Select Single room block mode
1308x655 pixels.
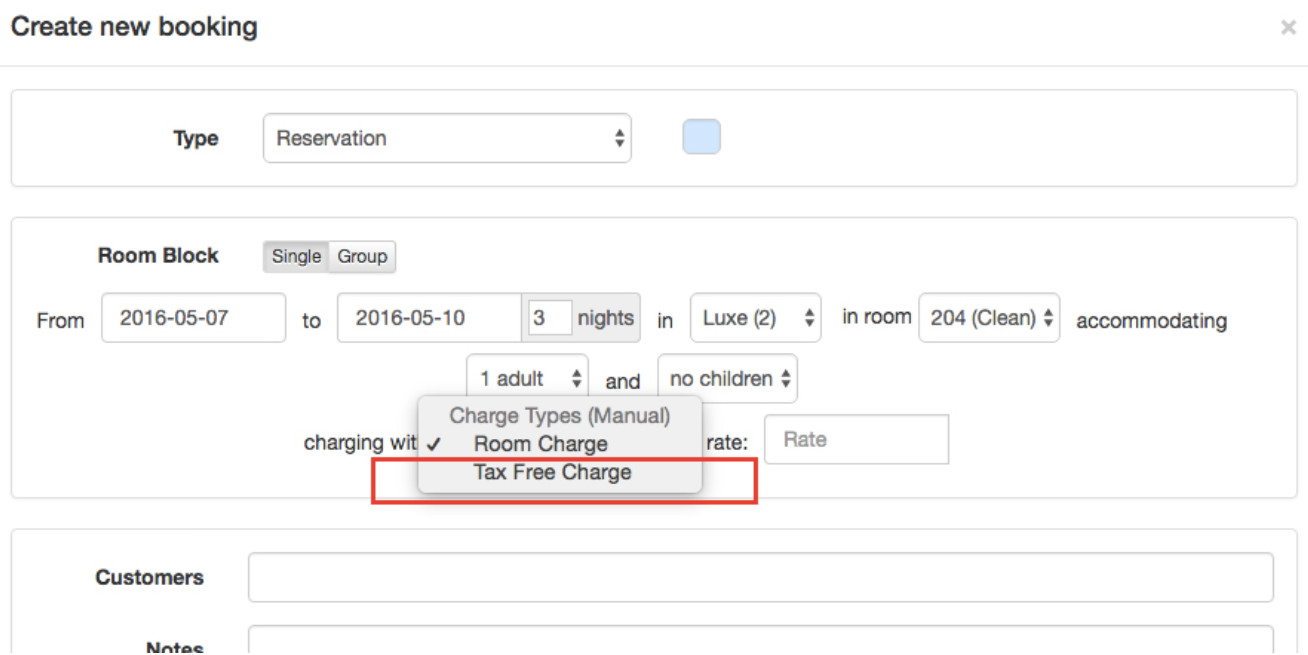coord(296,256)
